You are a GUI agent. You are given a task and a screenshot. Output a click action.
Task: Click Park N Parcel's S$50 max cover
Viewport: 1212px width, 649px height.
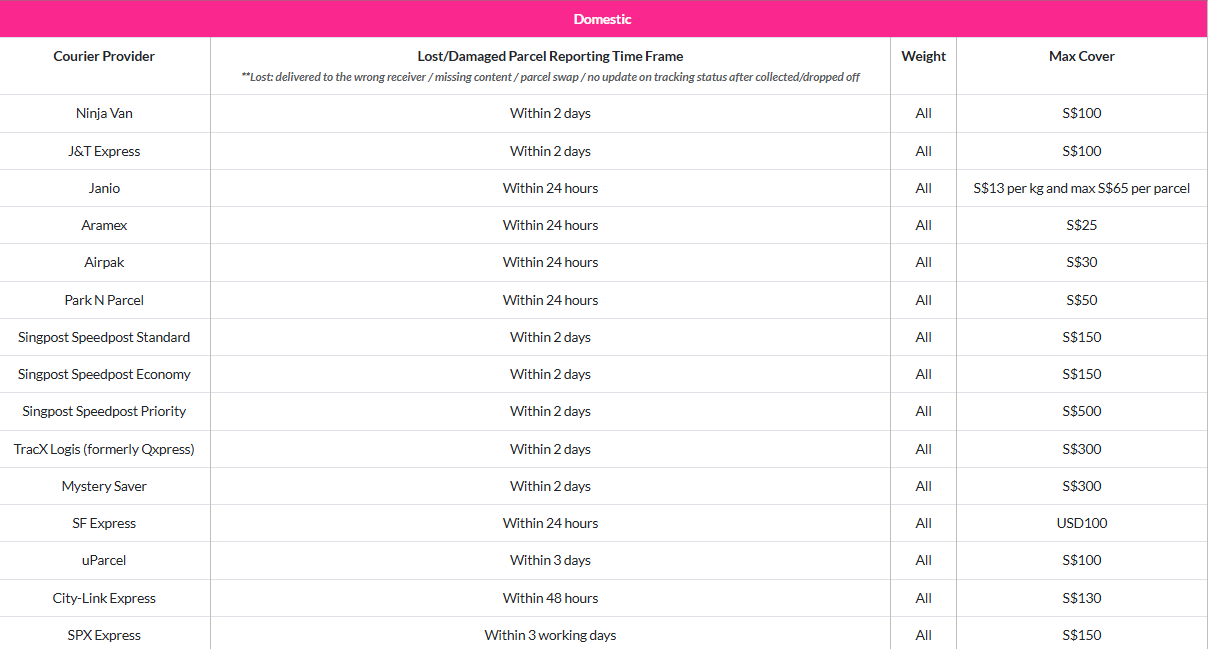pos(1081,300)
